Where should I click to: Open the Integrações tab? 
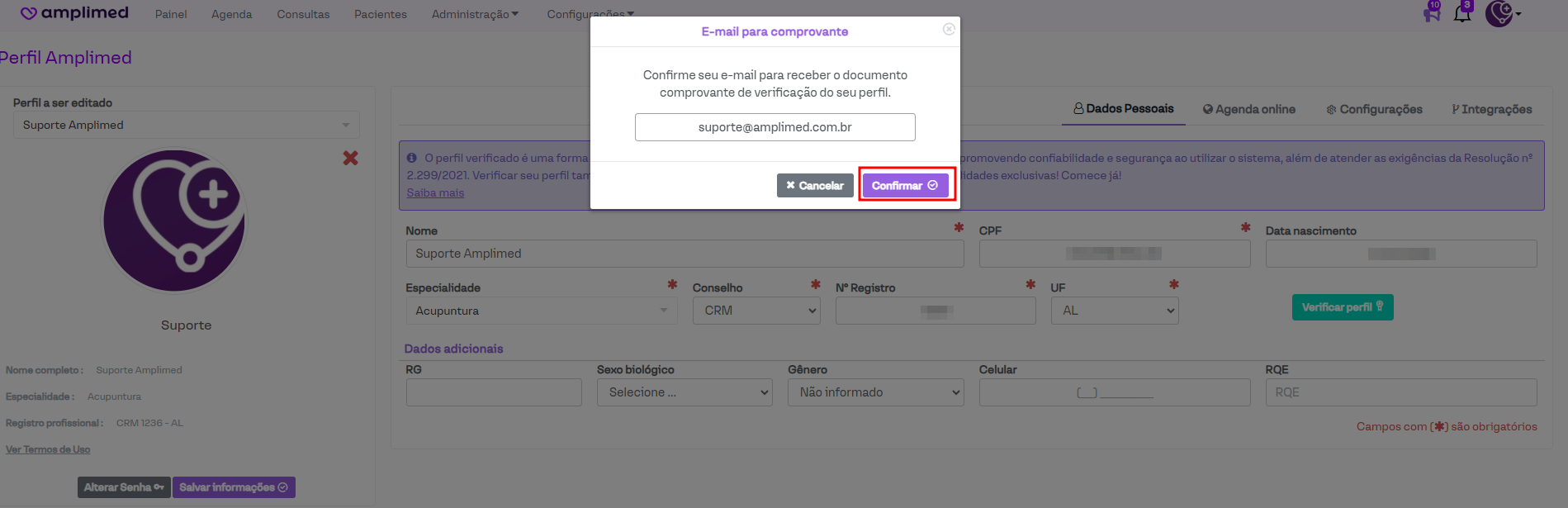click(x=1491, y=109)
